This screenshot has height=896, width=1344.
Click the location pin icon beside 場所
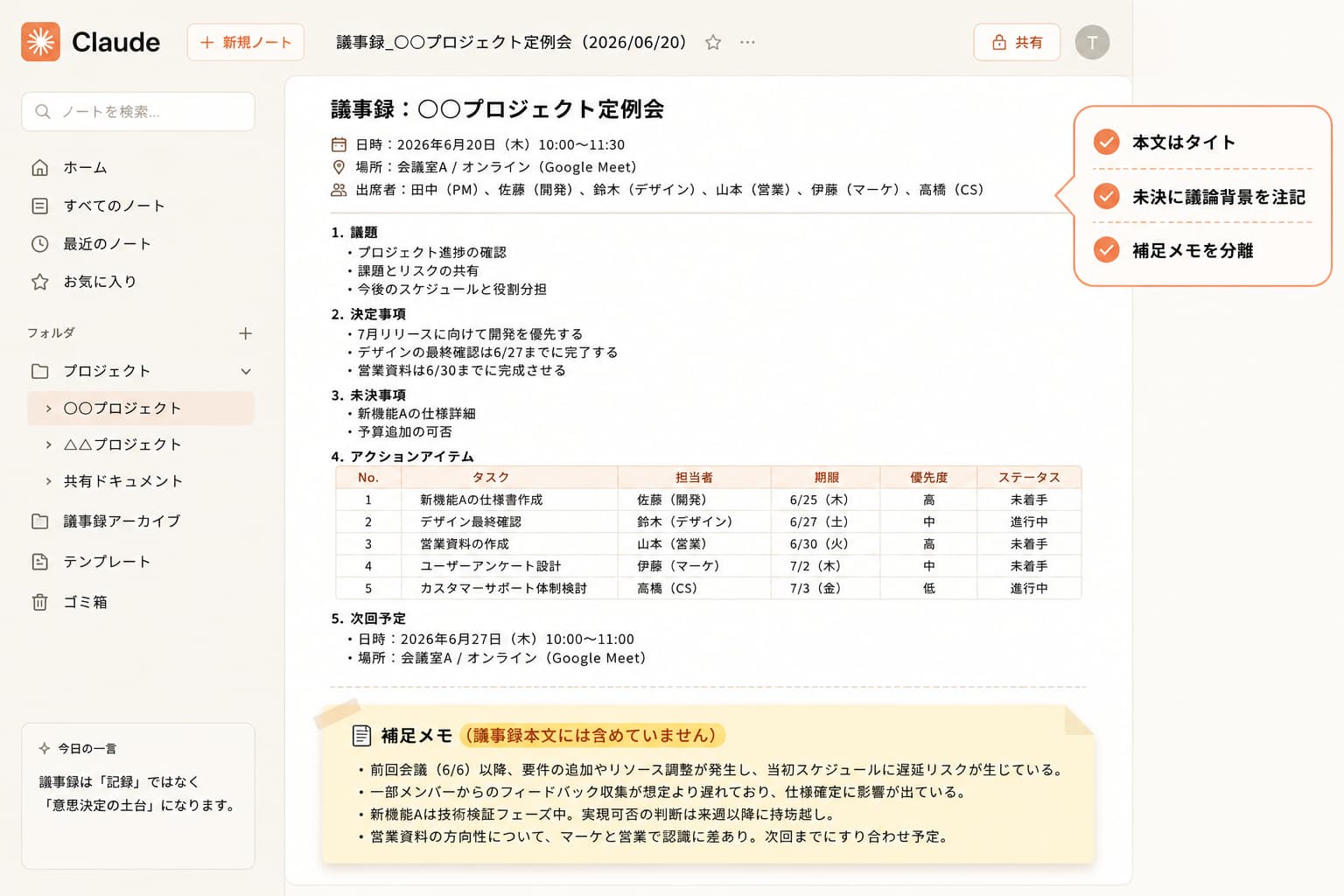coord(339,167)
